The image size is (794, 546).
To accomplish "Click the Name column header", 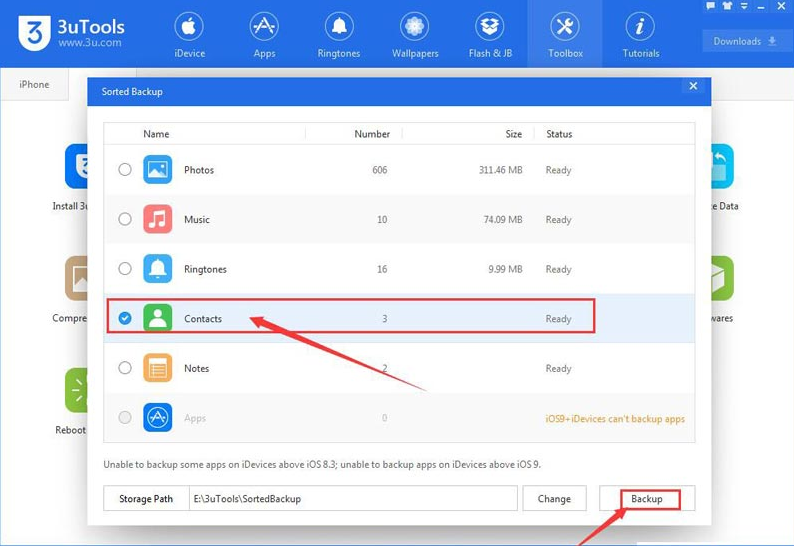I will coord(156,134).
